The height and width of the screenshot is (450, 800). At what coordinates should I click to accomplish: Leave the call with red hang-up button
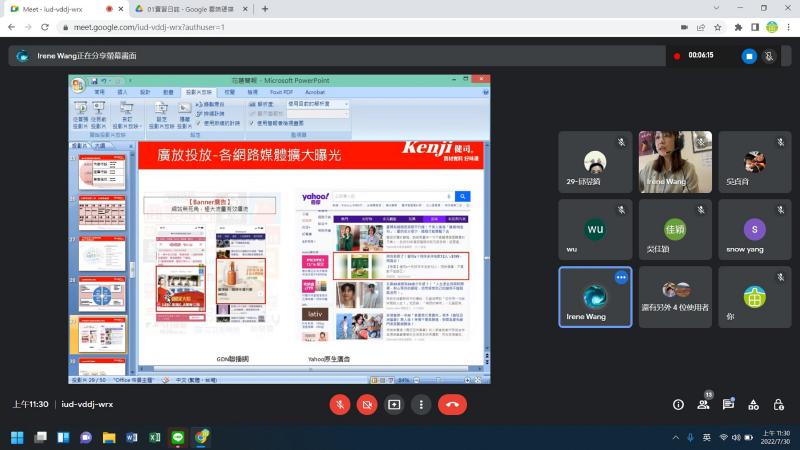point(452,405)
